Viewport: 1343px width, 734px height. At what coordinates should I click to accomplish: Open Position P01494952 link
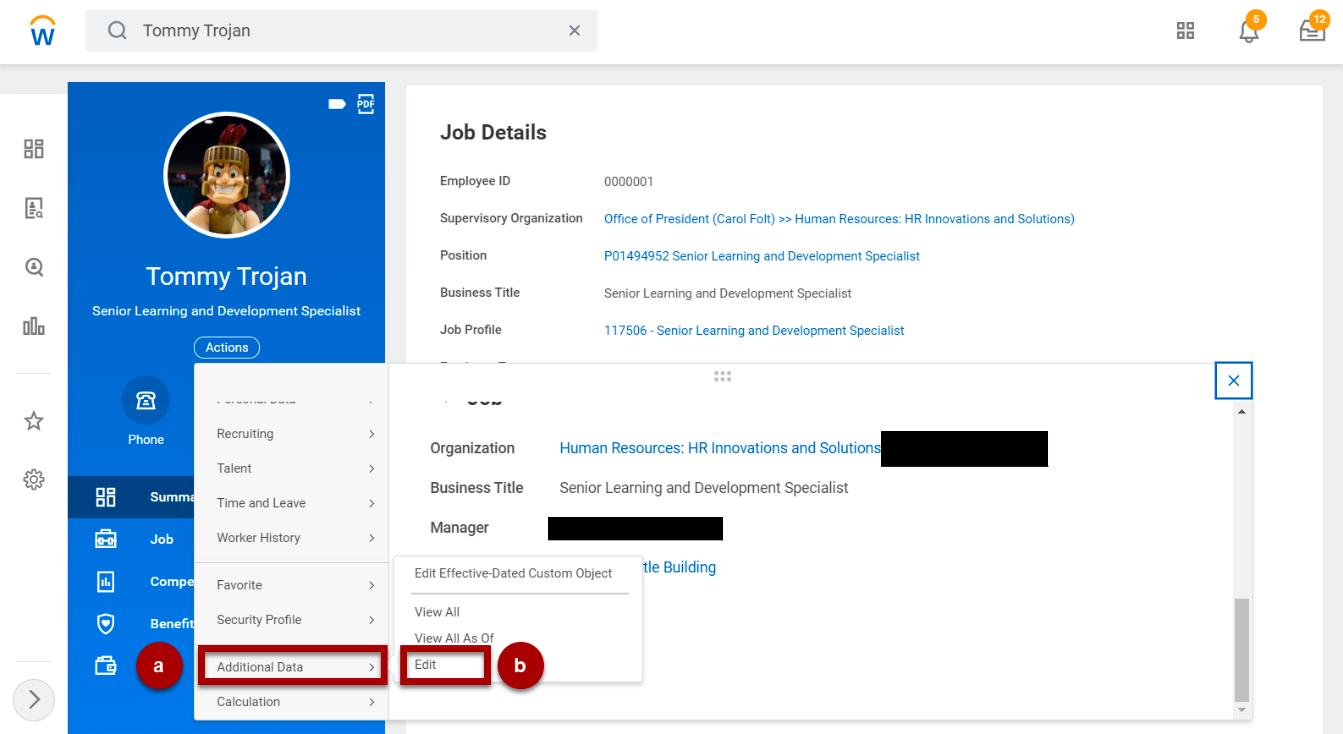click(762, 256)
